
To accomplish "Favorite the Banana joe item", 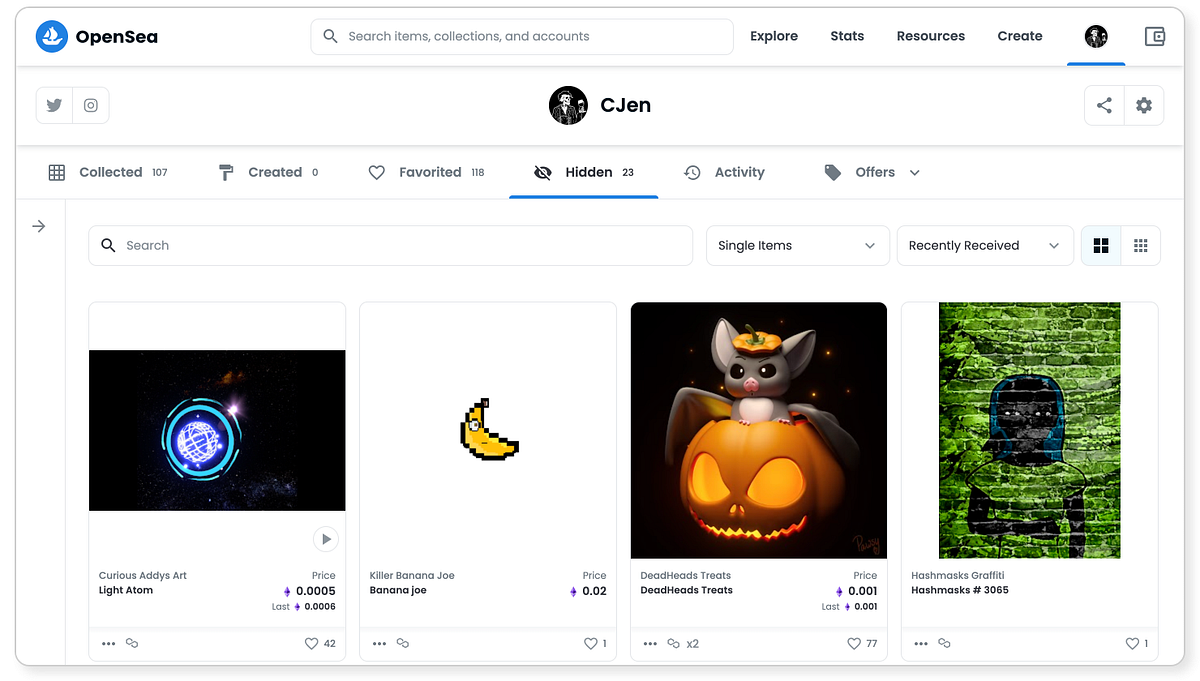I will coord(591,644).
